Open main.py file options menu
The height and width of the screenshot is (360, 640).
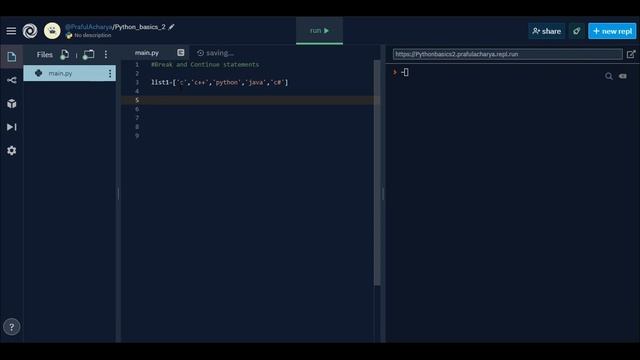tap(110, 73)
